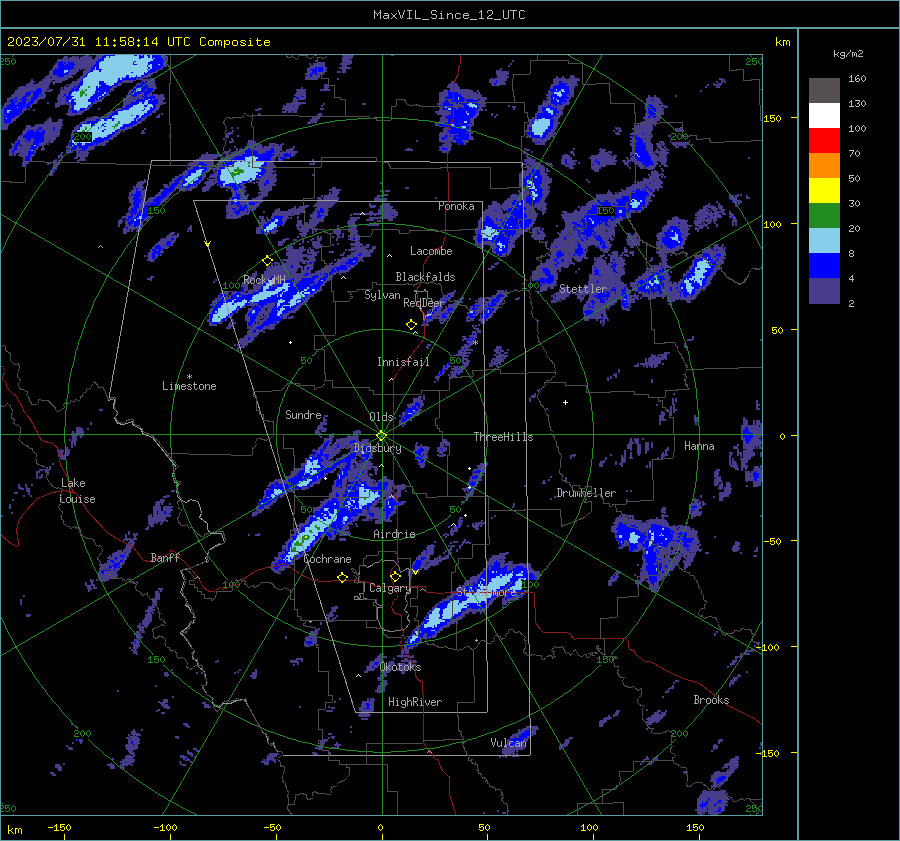The height and width of the screenshot is (841, 900).
Task: Click the Calgary city label
Action: point(390,588)
